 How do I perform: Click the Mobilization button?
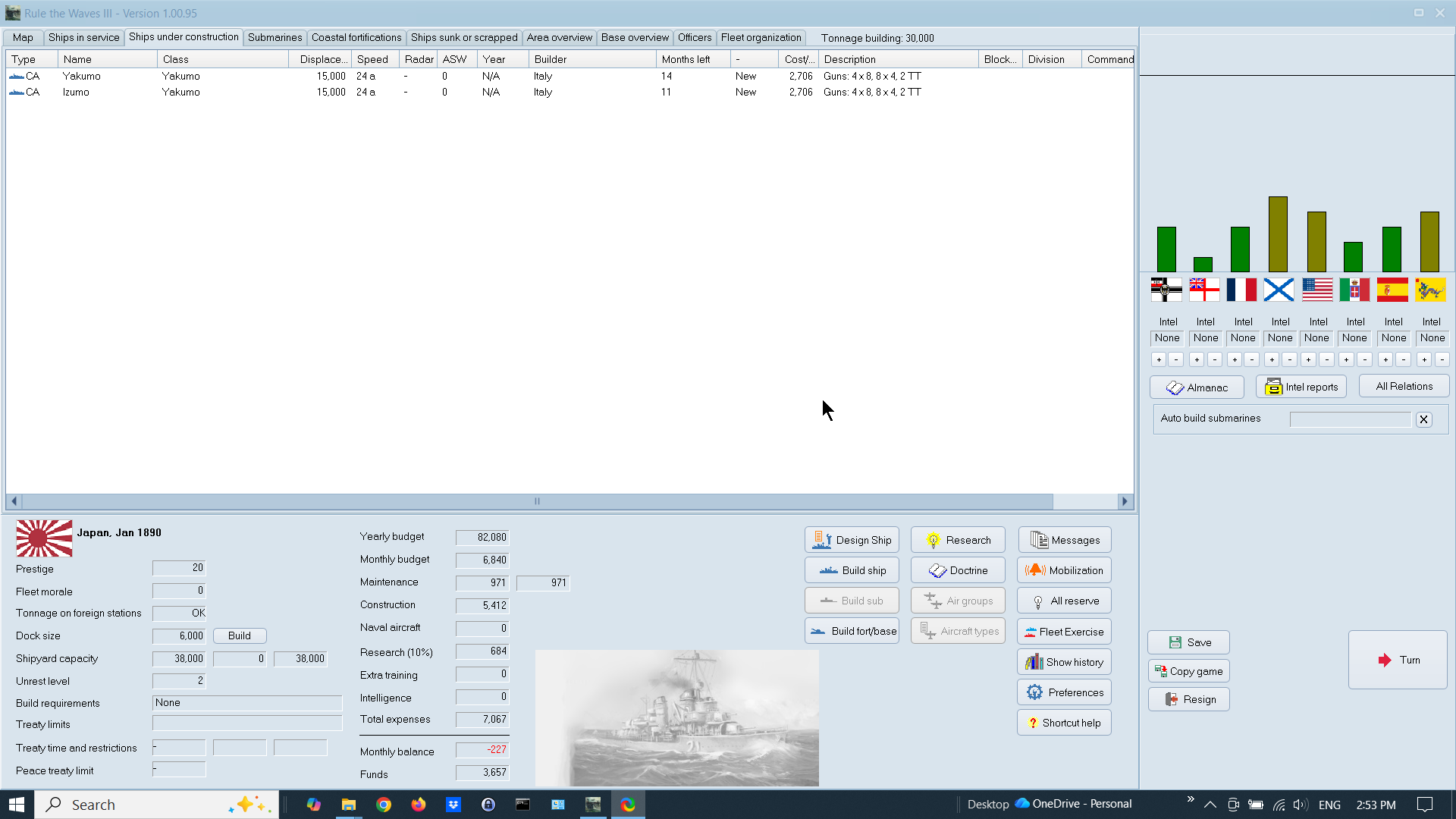[1064, 570]
